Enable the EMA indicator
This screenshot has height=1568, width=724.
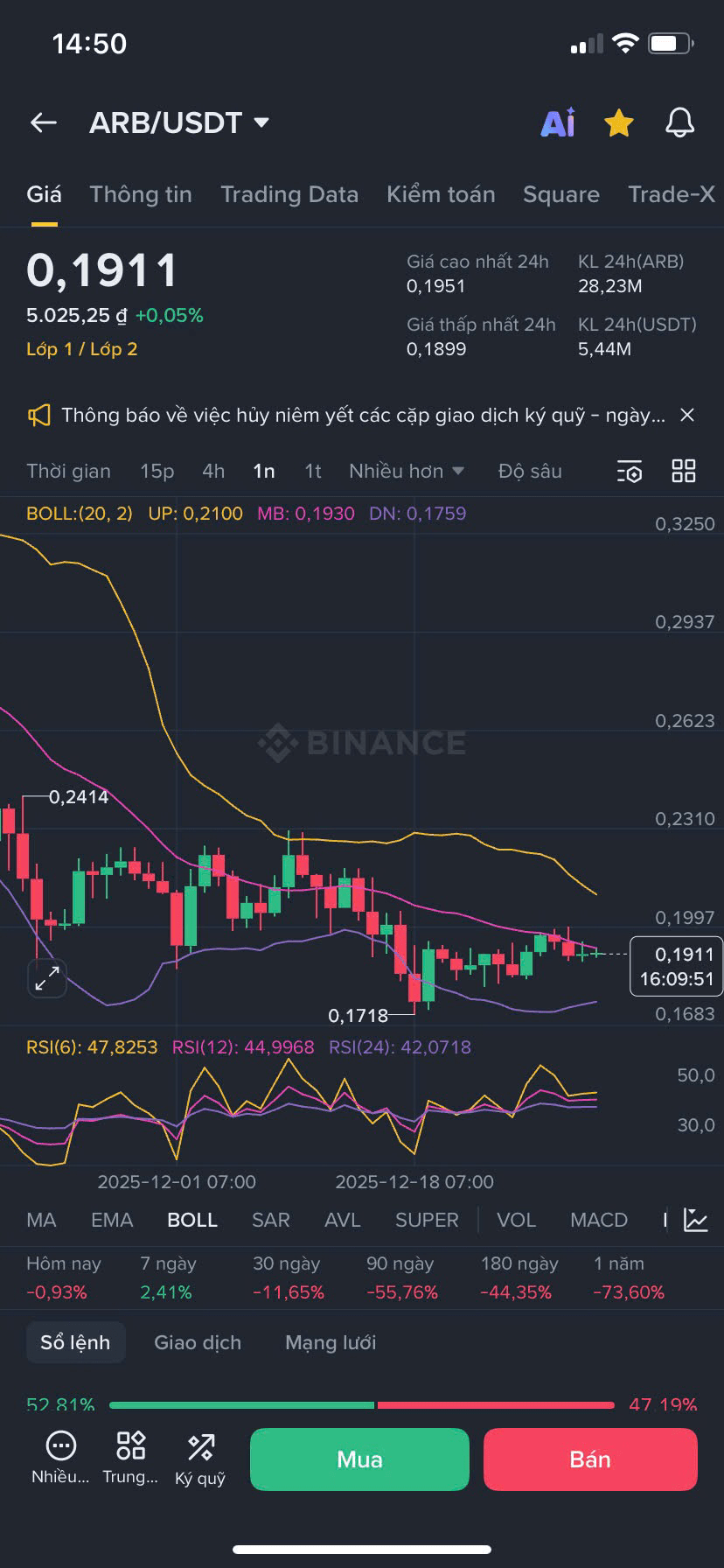click(112, 1221)
